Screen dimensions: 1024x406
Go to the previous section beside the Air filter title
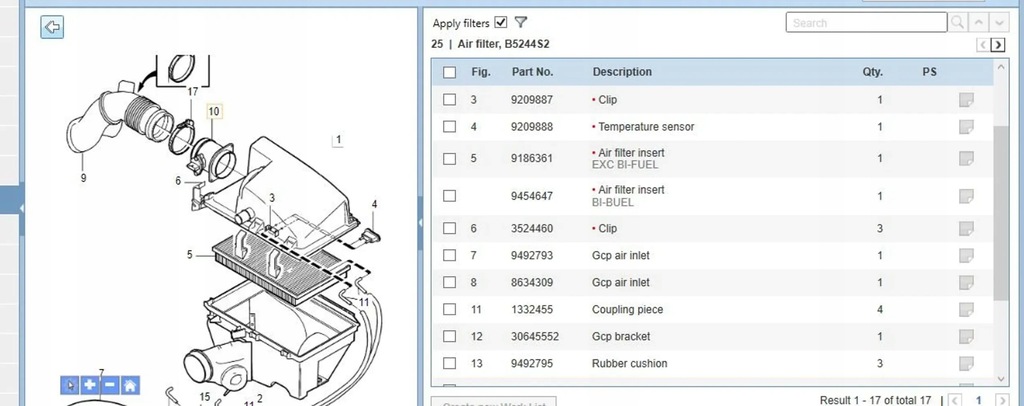tap(983, 44)
